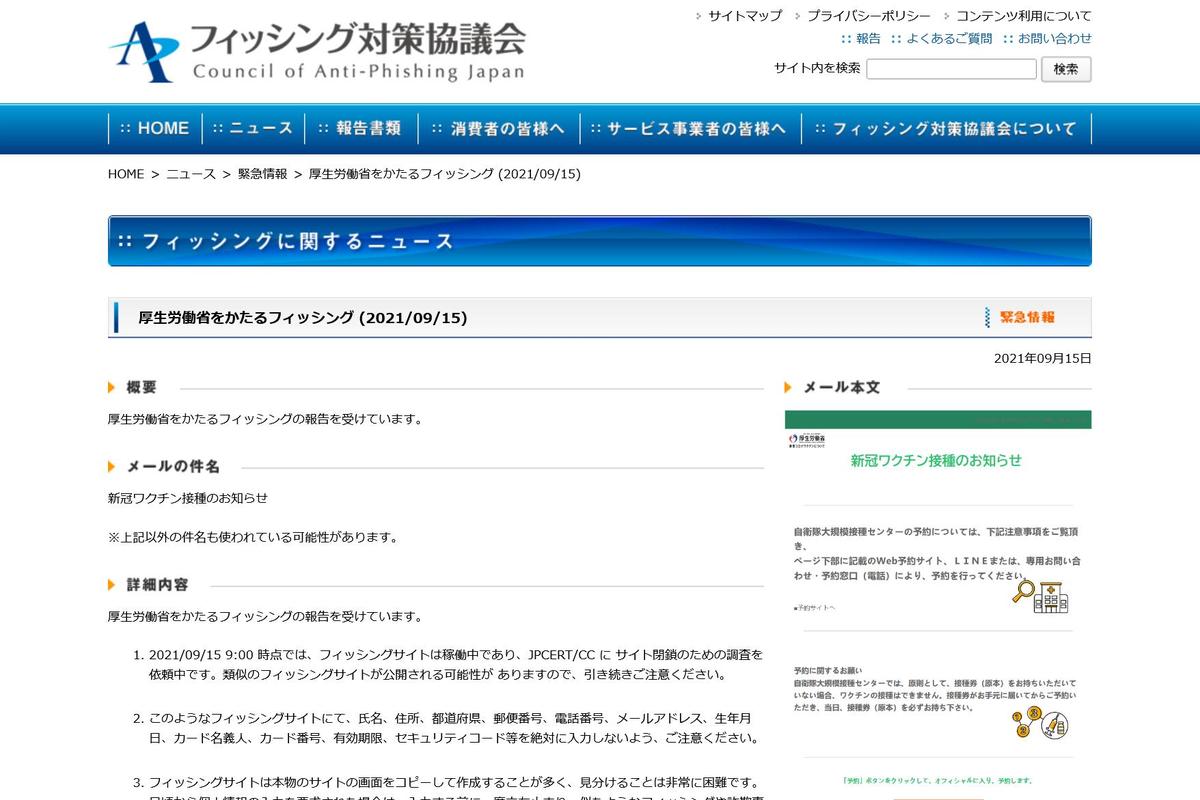The height and width of the screenshot is (800, 1200).
Task: Click ニュース in the breadcrumb trail
Action: coord(191,174)
